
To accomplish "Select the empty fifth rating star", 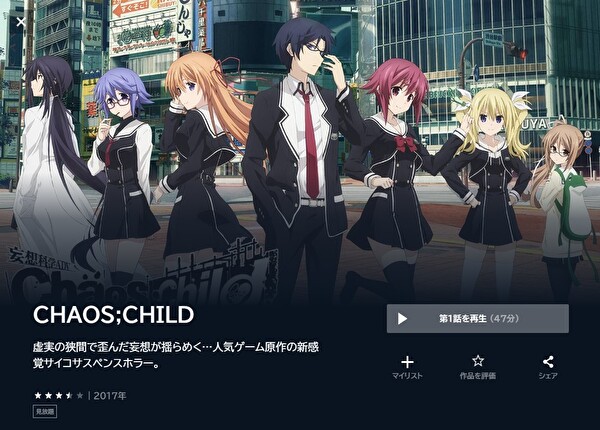I will [x=79, y=395].
